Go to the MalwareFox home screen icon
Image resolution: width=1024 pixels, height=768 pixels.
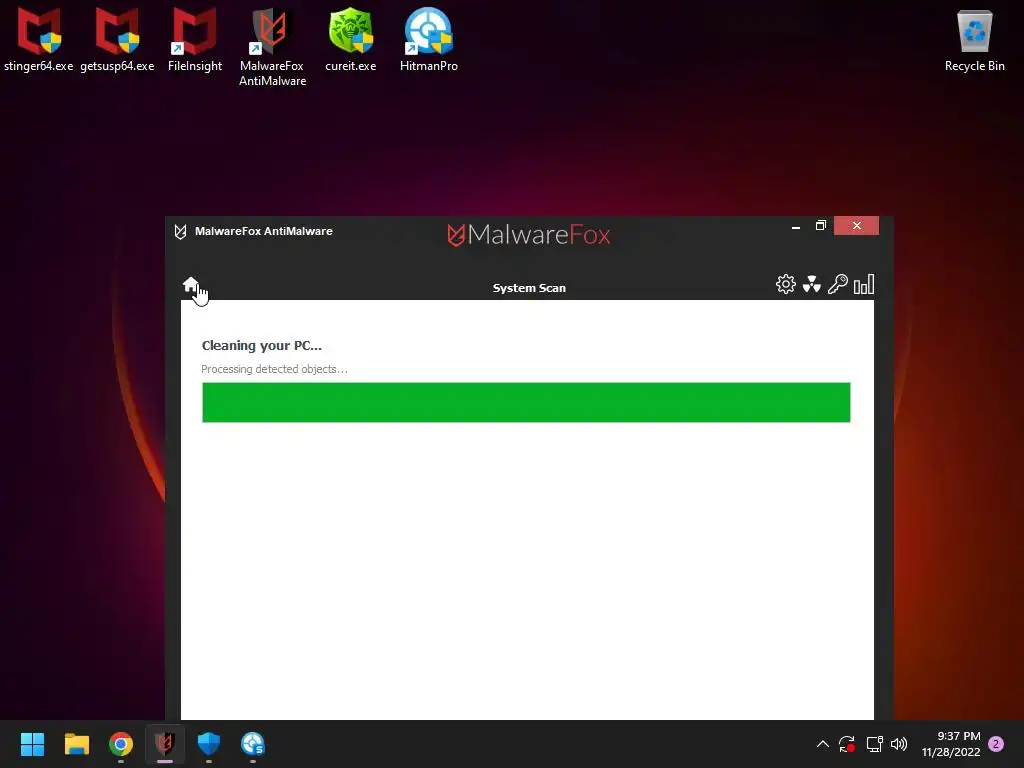point(191,285)
